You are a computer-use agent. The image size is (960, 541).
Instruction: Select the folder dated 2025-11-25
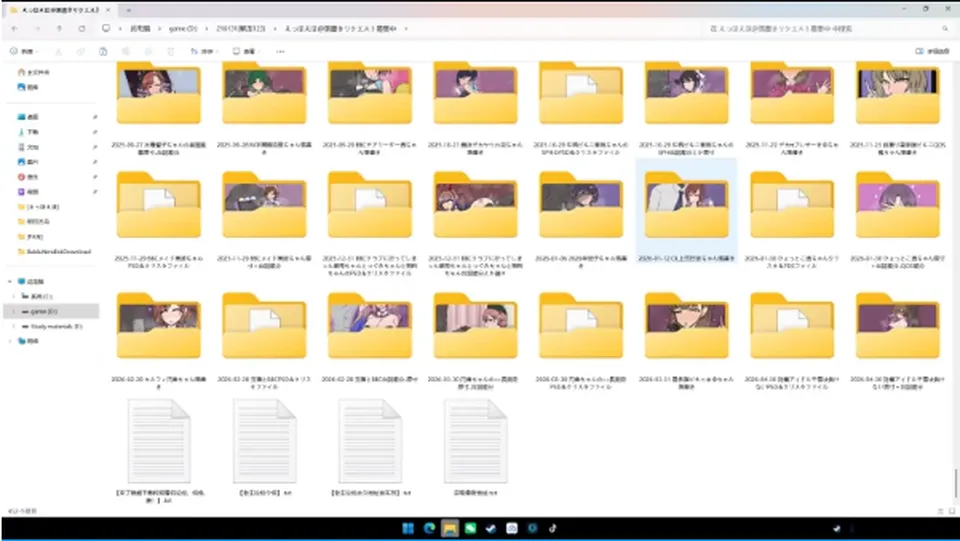tap(897, 107)
